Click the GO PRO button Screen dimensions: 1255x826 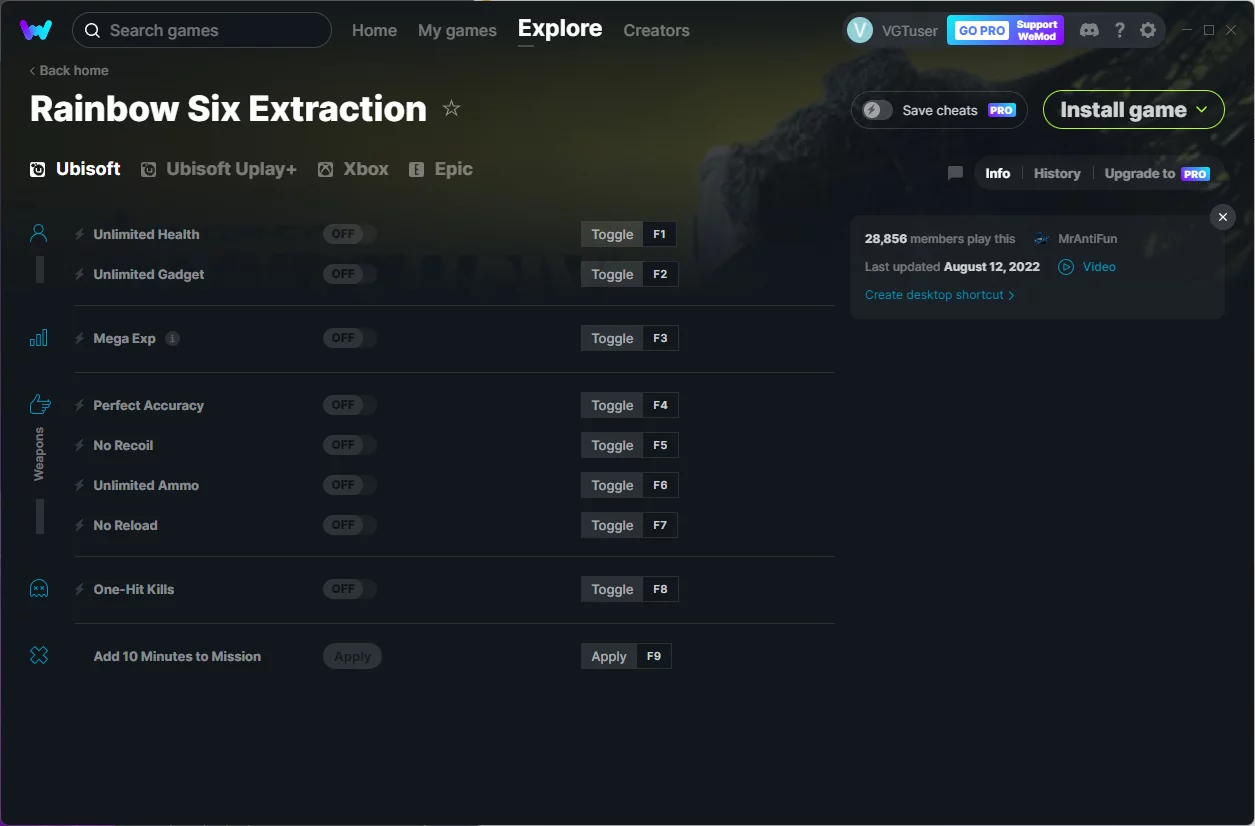(x=981, y=30)
